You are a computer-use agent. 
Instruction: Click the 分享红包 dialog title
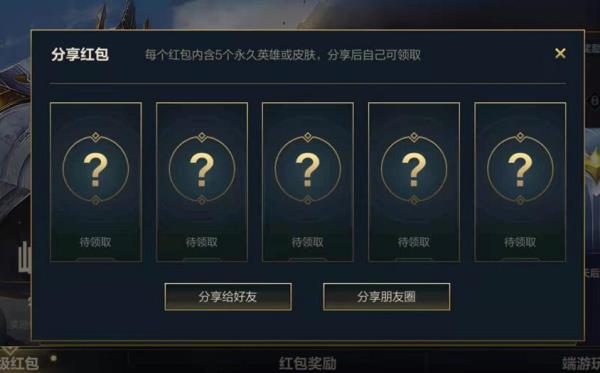point(80,55)
